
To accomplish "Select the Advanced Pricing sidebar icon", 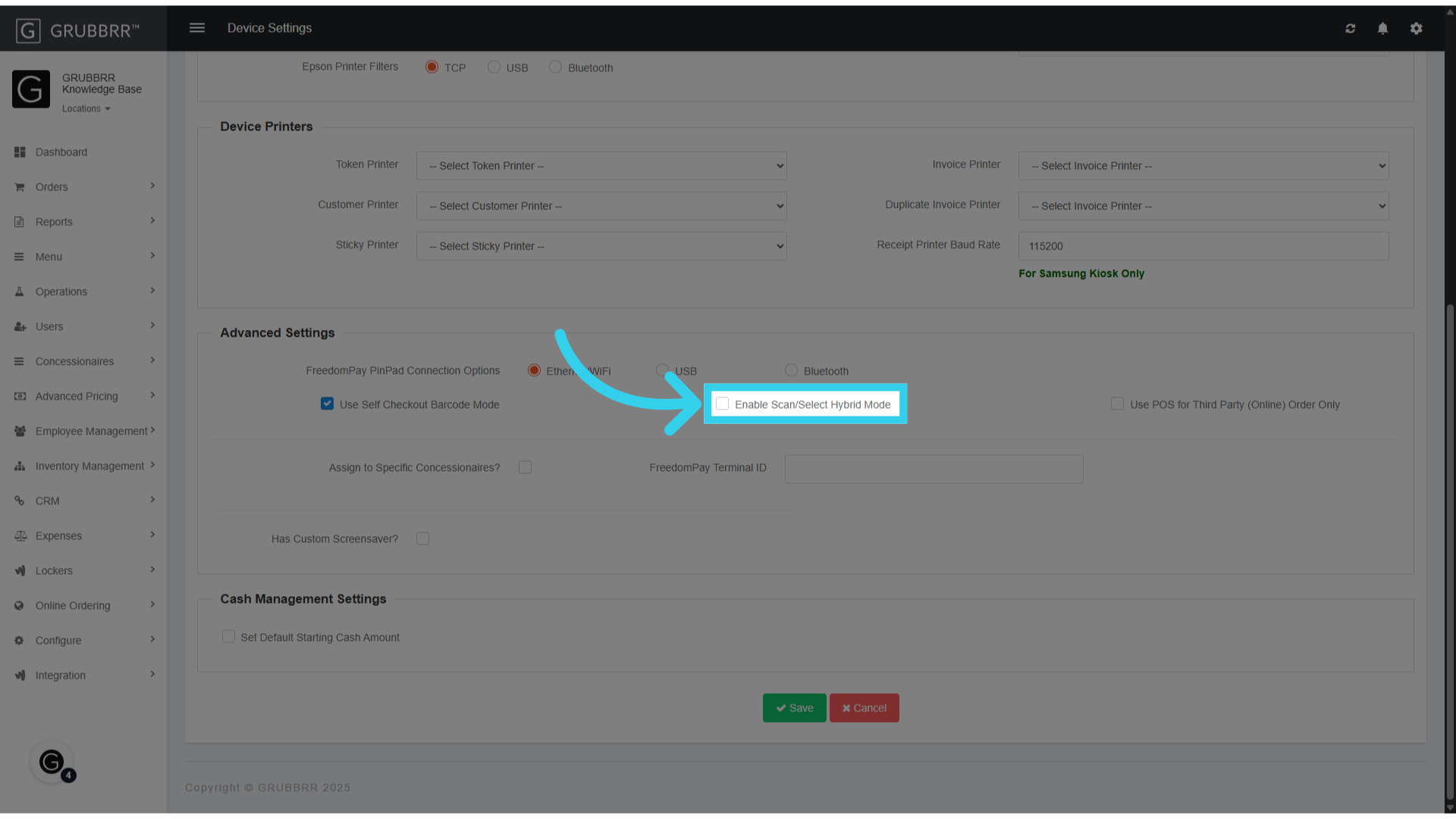I will (x=20, y=396).
